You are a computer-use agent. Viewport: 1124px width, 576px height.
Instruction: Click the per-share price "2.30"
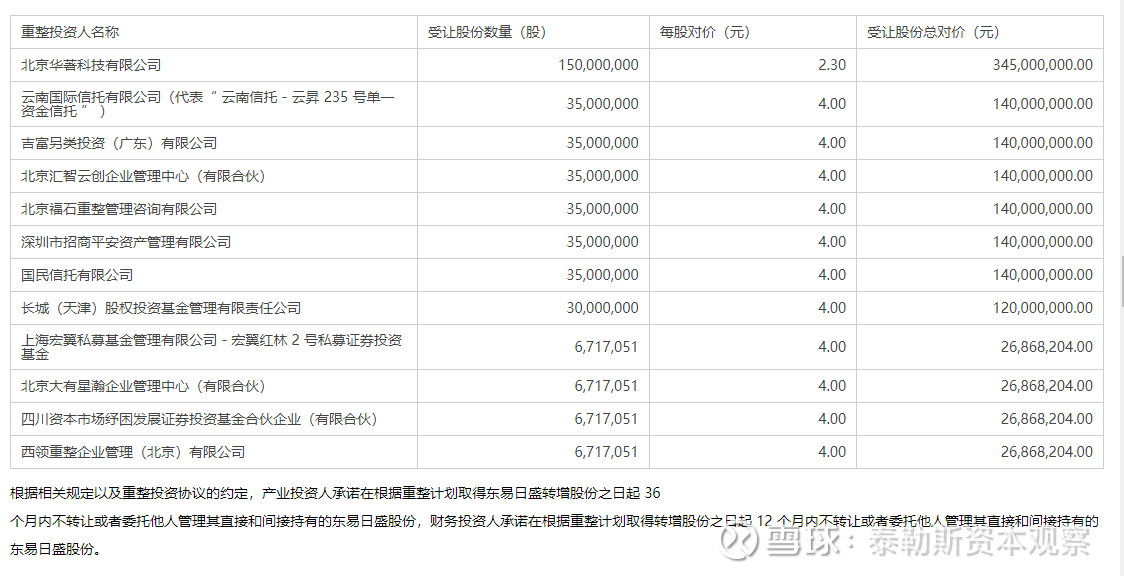832,65
